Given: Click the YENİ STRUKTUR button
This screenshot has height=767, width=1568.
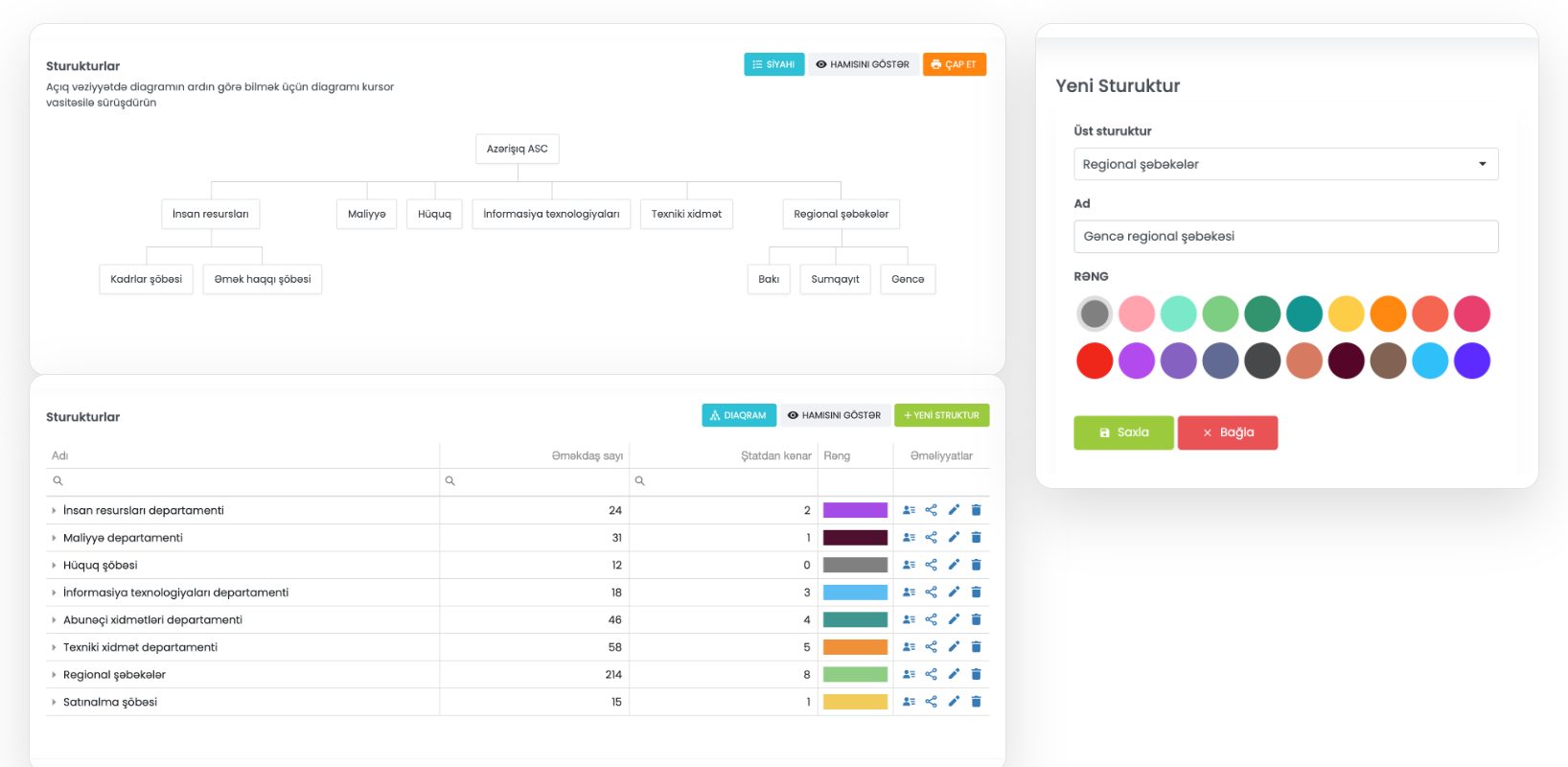Looking at the screenshot, I should point(941,415).
